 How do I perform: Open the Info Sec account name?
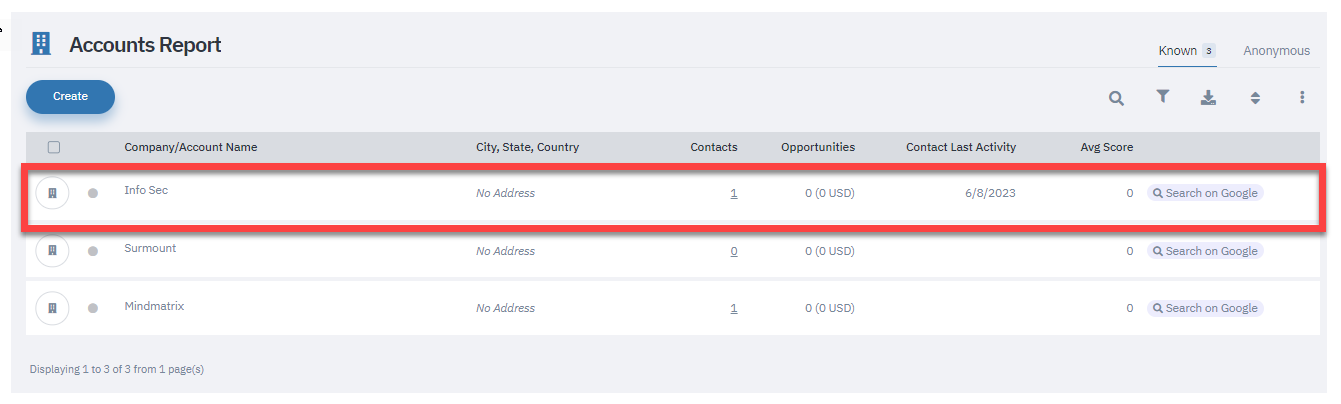click(x=146, y=190)
